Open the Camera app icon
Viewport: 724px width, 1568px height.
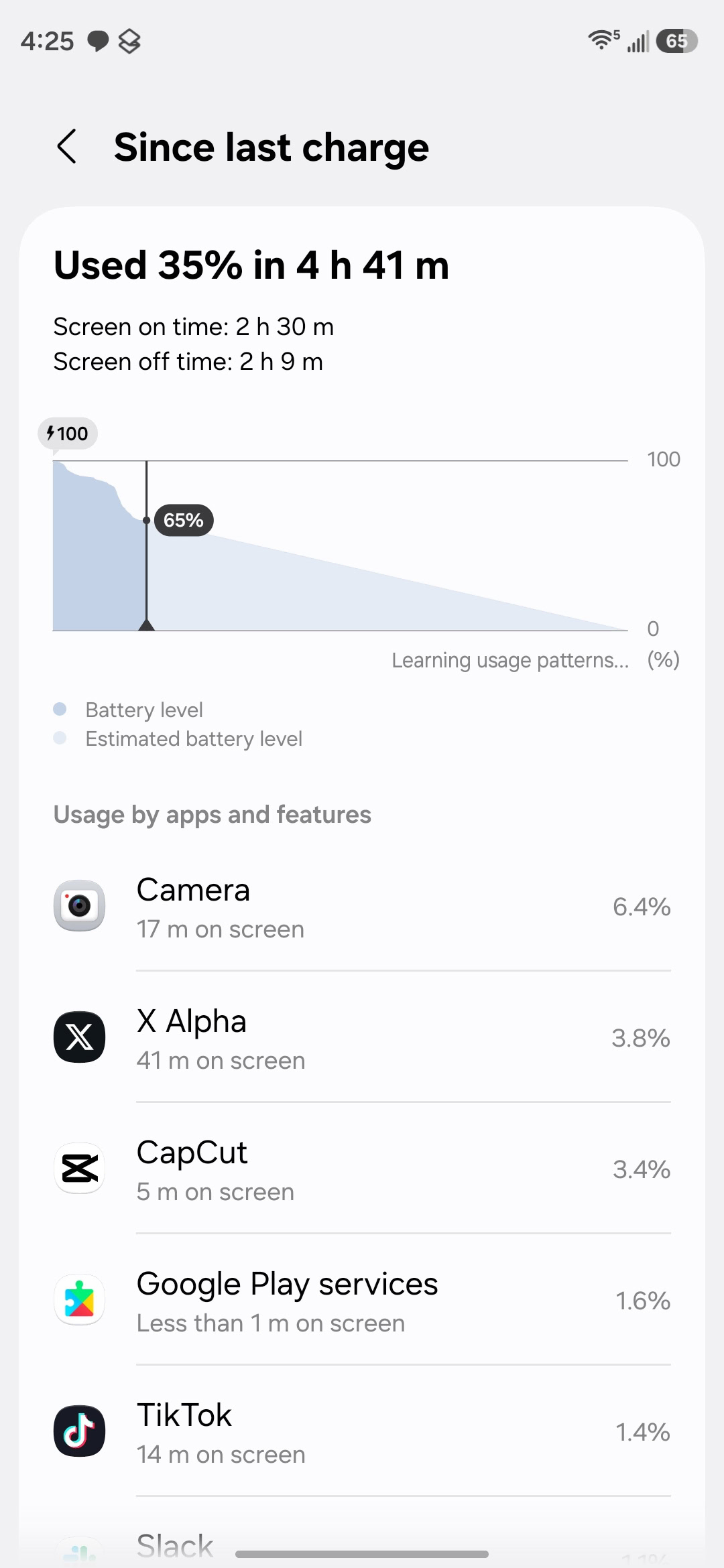[x=79, y=905]
